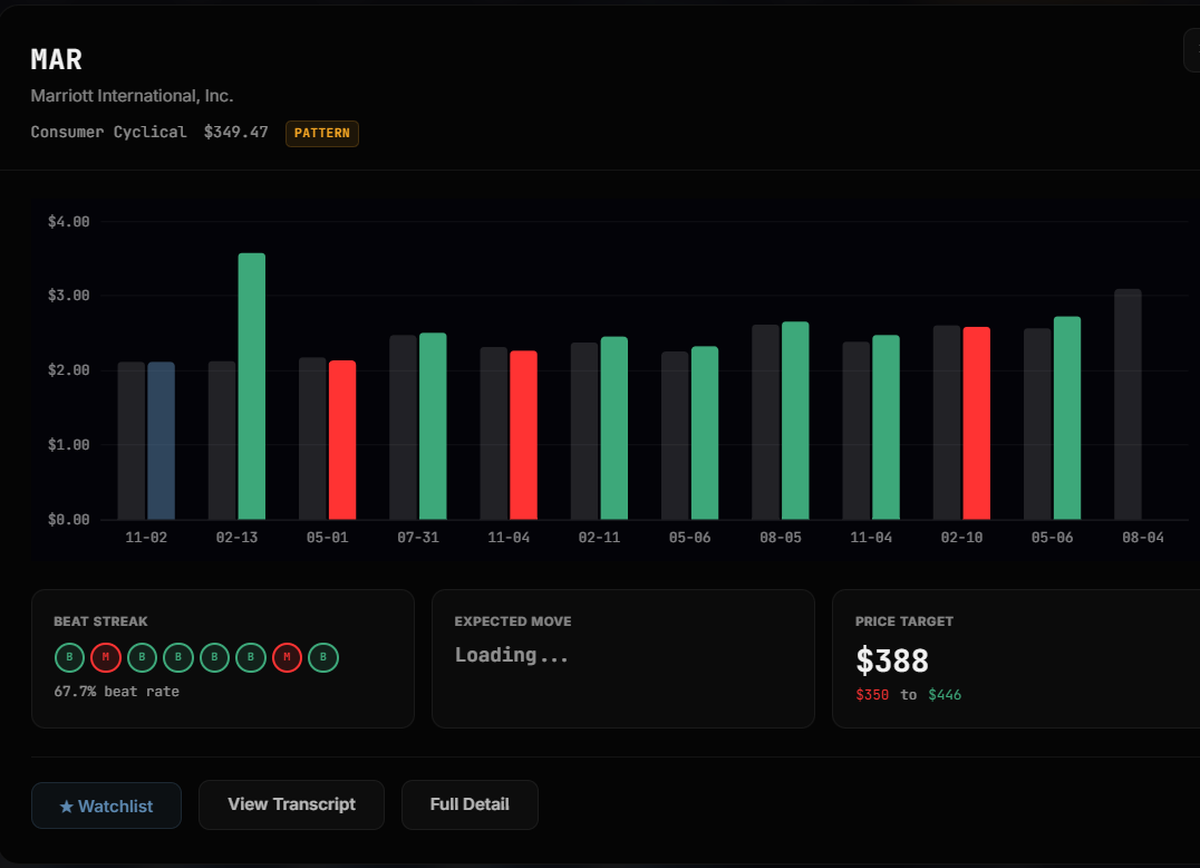Click the green bar for 08-05
Image resolution: width=1200 pixels, height=868 pixels.
click(795, 421)
